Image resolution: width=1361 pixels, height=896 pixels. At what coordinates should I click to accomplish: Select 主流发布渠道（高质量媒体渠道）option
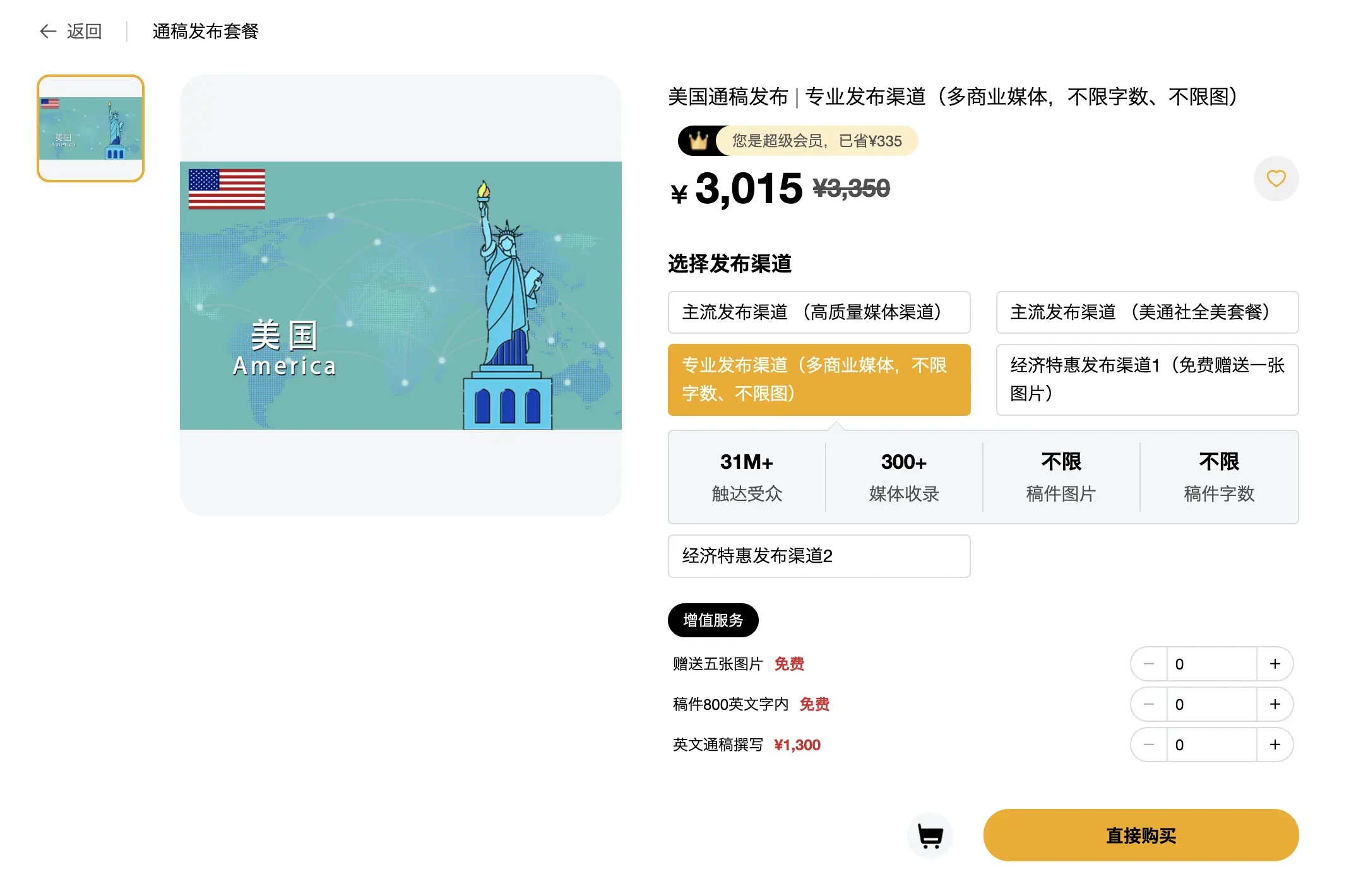pos(819,312)
